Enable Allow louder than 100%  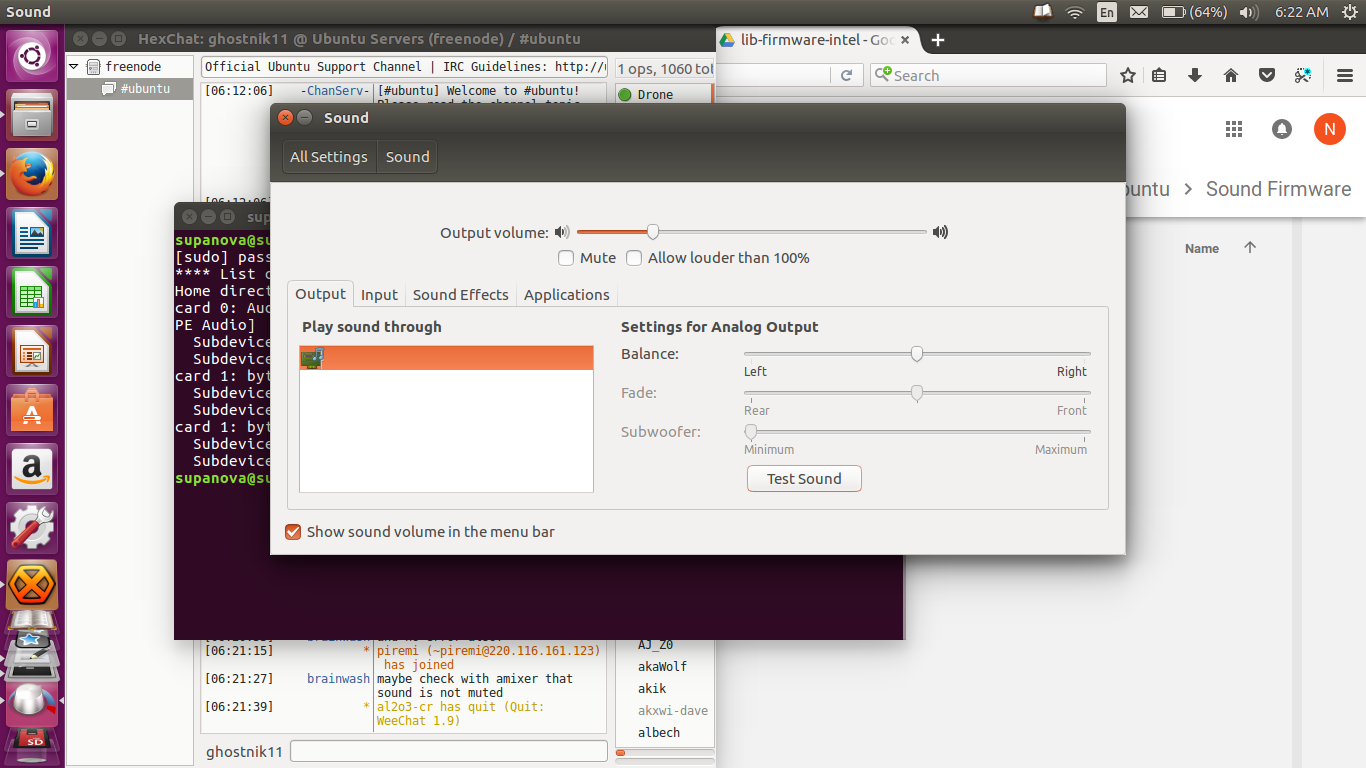[x=634, y=258]
